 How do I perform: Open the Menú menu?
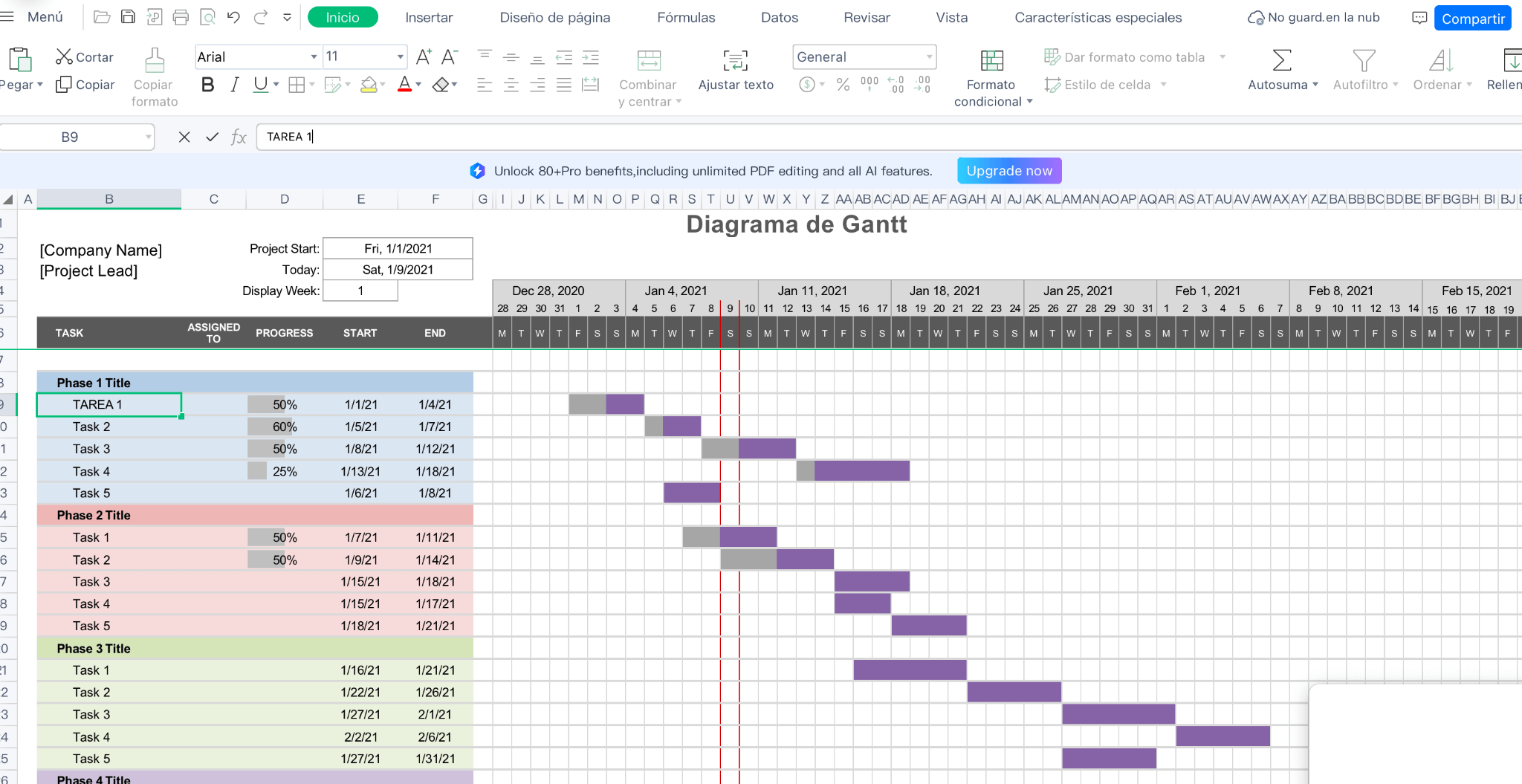(45, 16)
